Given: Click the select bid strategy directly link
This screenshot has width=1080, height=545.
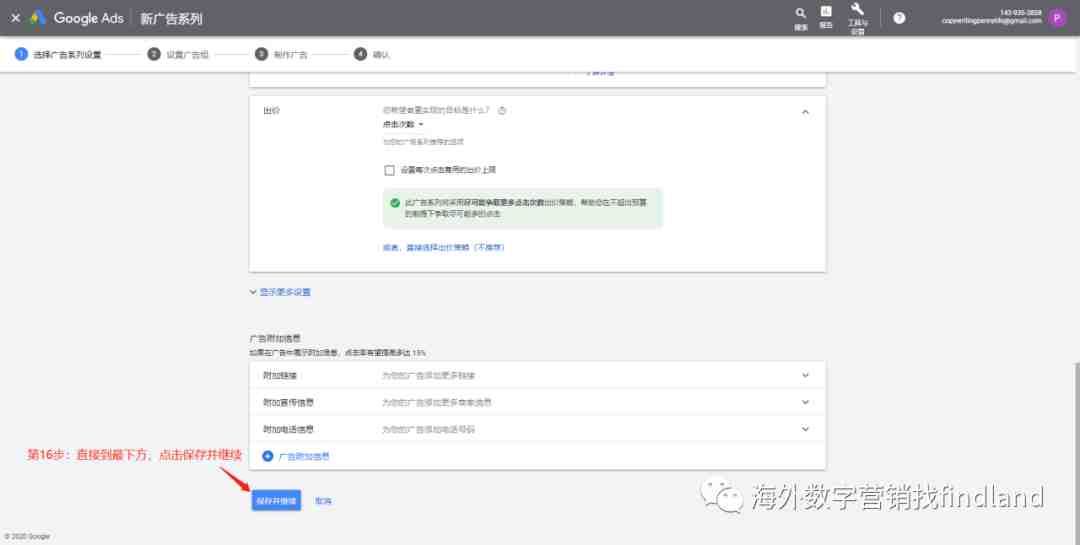Looking at the screenshot, I should [x=444, y=247].
